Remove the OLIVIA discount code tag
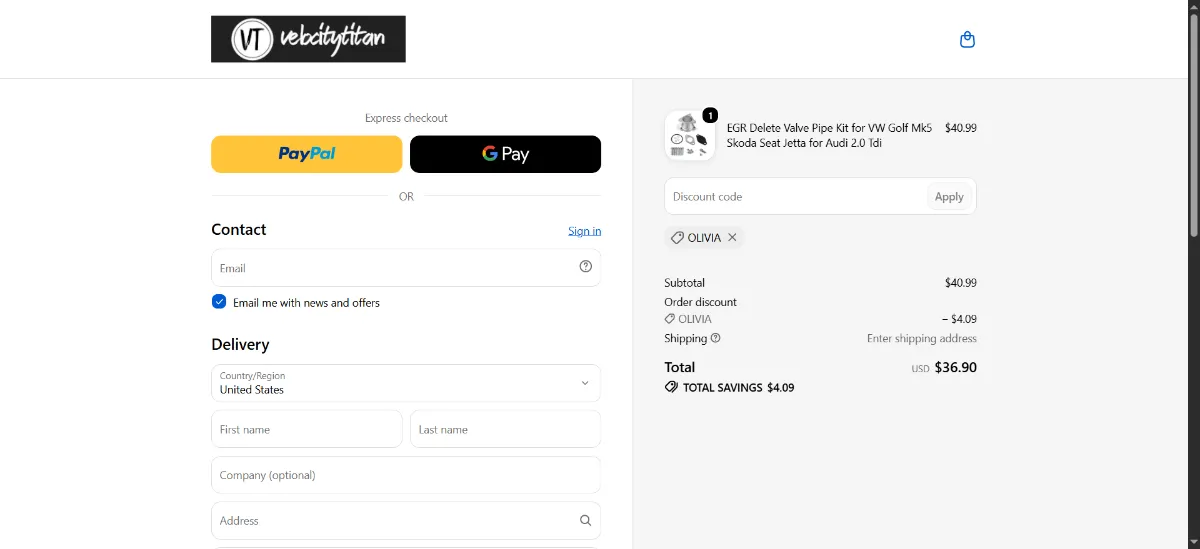This screenshot has height=549, width=1200. 732,238
